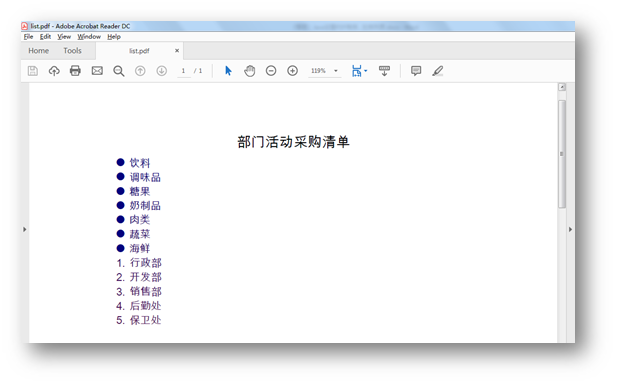Add a comment sticky note icon

point(416,71)
